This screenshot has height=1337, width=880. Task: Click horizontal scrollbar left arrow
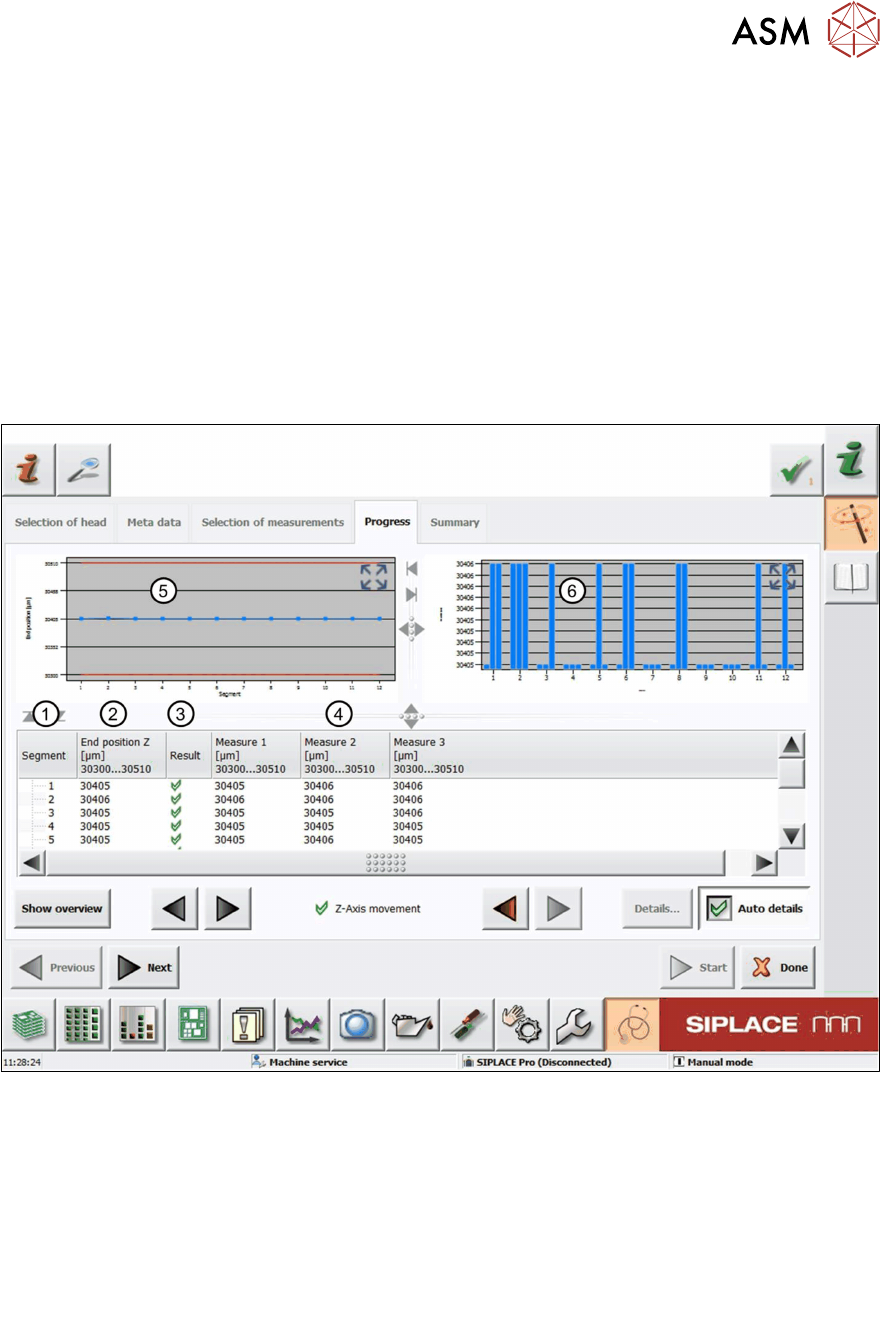(x=31, y=863)
